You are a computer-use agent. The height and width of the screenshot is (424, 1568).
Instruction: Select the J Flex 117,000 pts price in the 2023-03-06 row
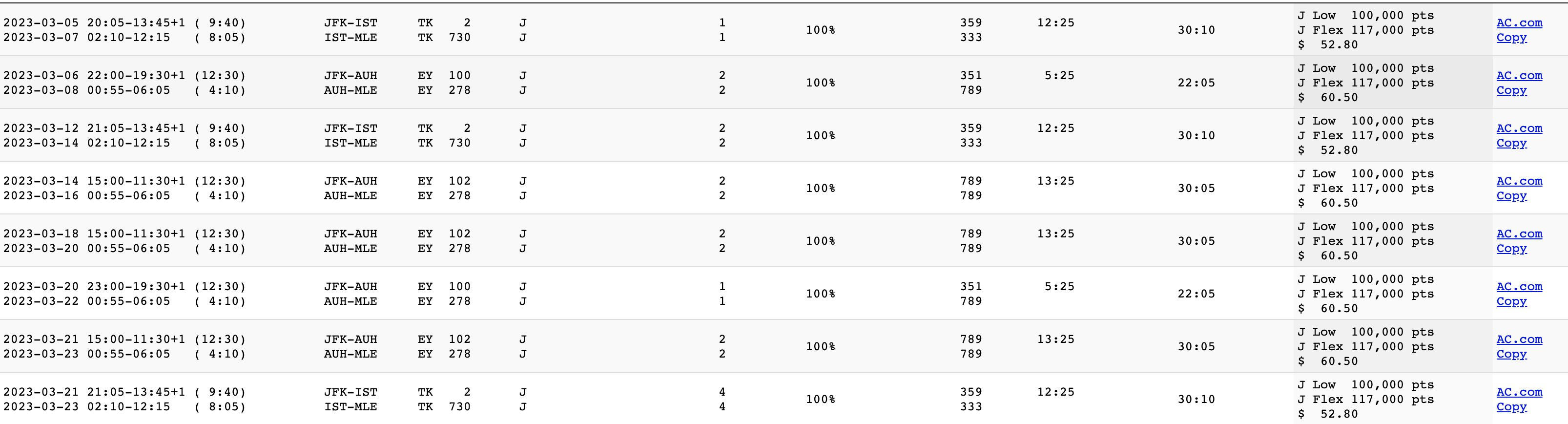click(x=1365, y=83)
